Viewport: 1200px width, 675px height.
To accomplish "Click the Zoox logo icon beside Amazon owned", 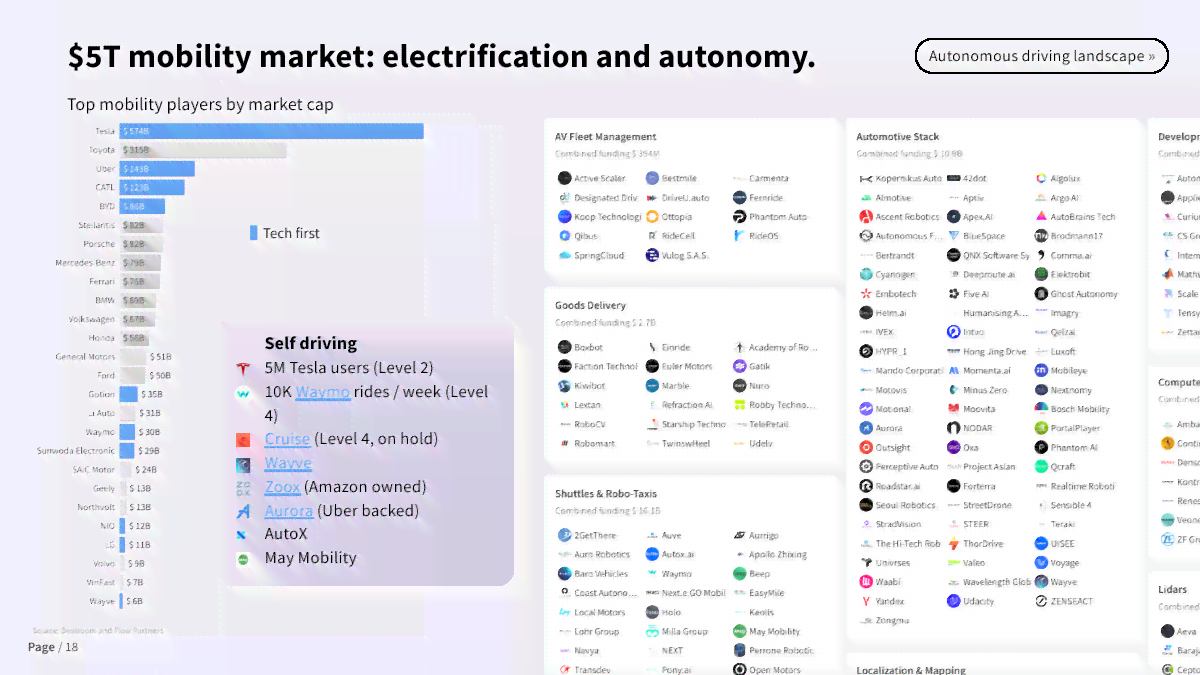I will click(243, 488).
